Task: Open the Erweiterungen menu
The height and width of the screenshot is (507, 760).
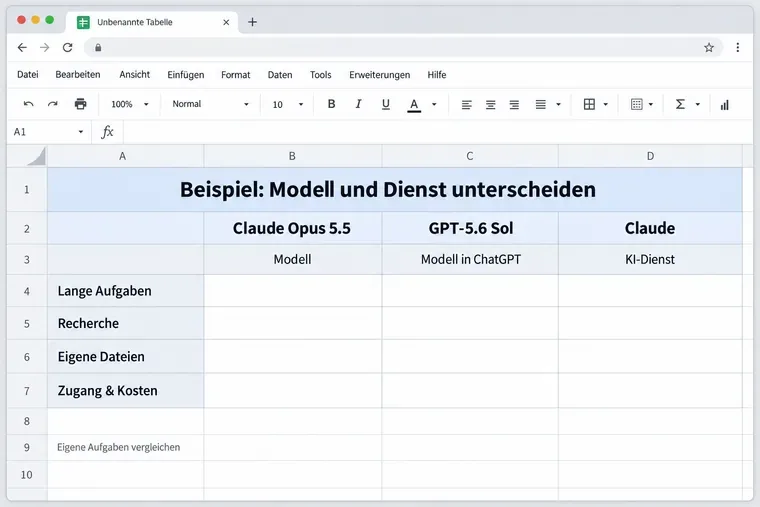Action: [380, 75]
